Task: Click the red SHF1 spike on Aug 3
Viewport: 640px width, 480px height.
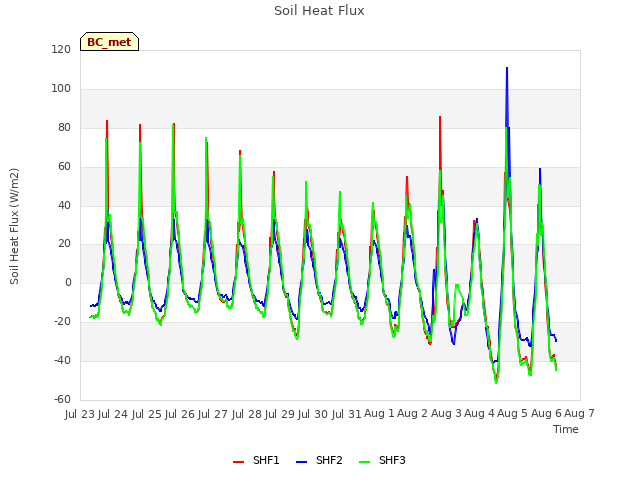Action: click(x=440, y=118)
